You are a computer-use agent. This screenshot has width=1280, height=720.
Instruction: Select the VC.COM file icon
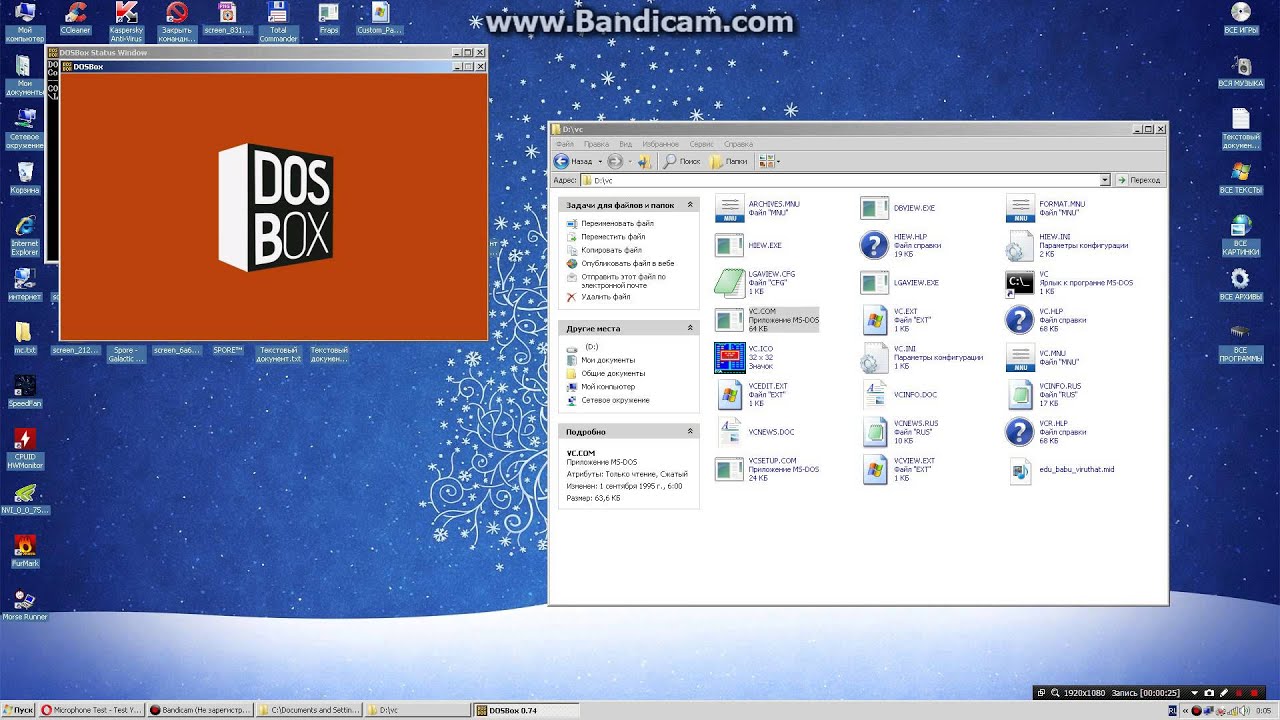(x=729, y=319)
